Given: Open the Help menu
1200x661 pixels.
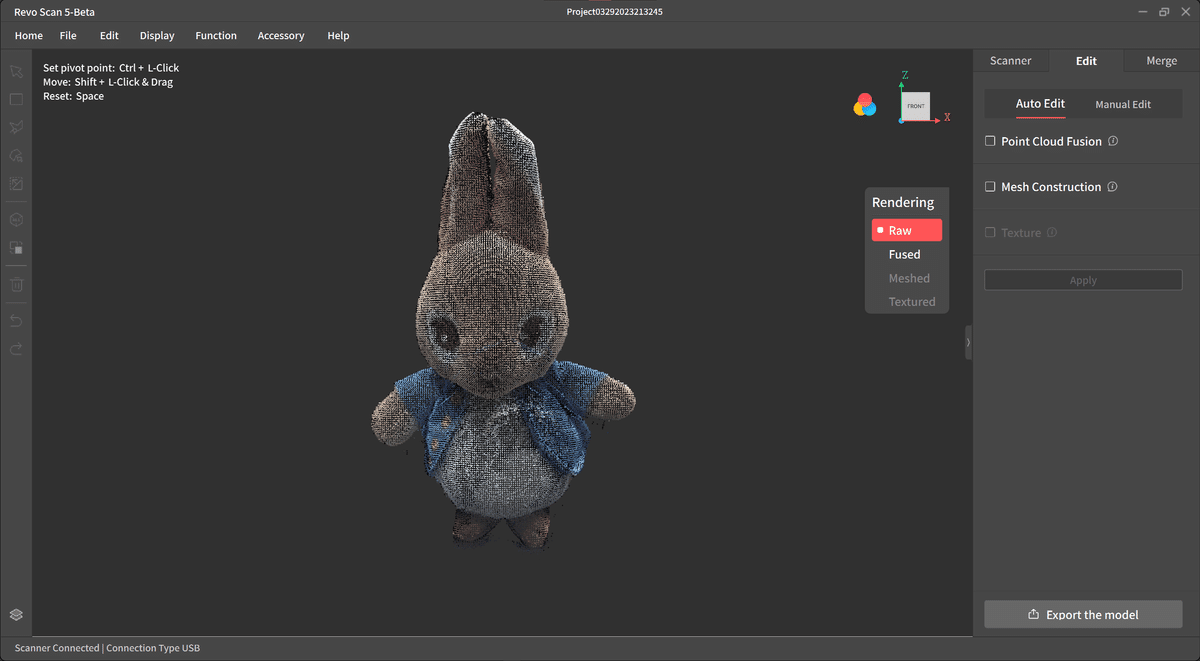Looking at the screenshot, I should [x=338, y=35].
